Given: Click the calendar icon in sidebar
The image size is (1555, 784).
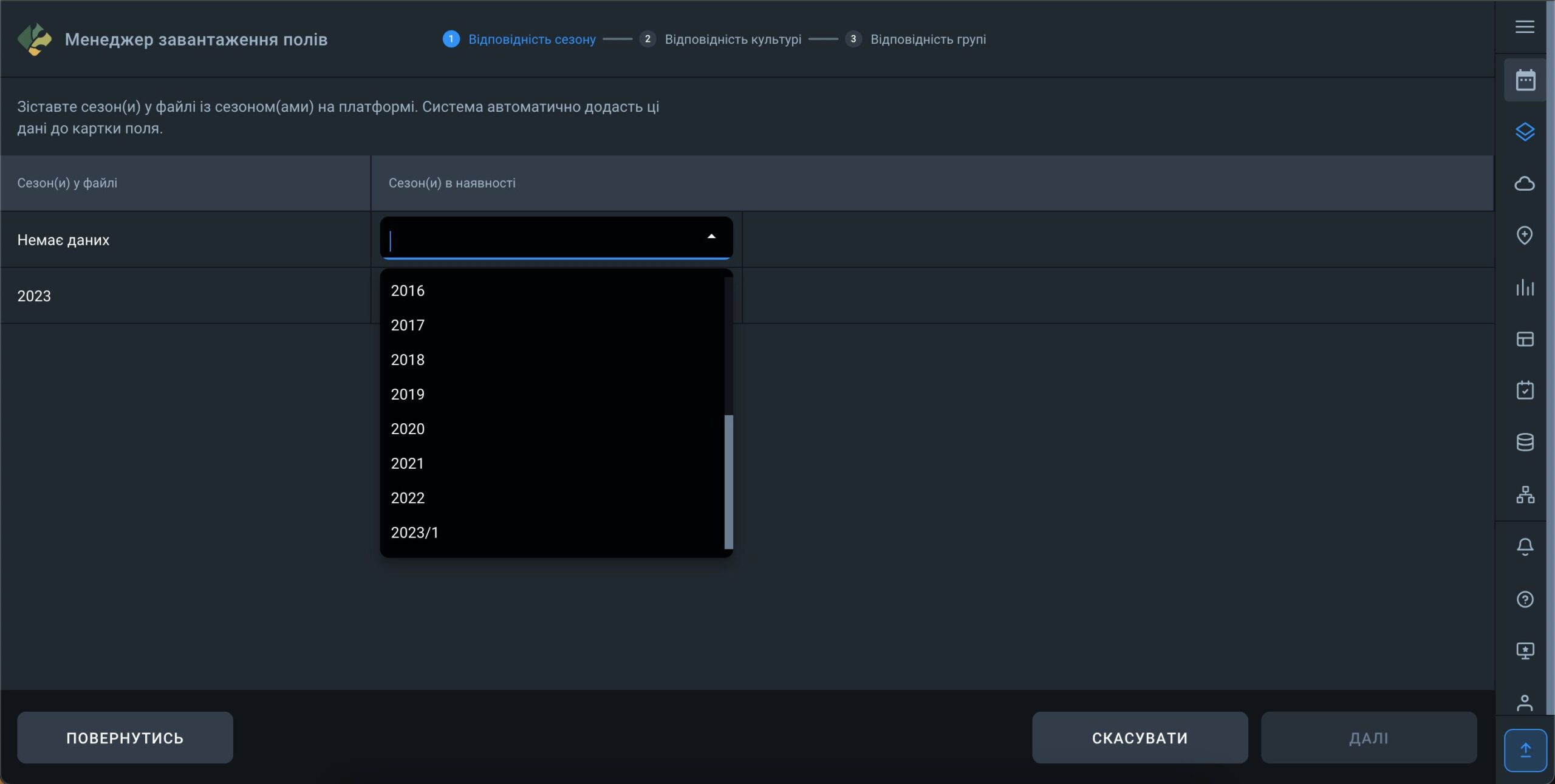Looking at the screenshot, I should pyautogui.click(x=1525, y=80).
